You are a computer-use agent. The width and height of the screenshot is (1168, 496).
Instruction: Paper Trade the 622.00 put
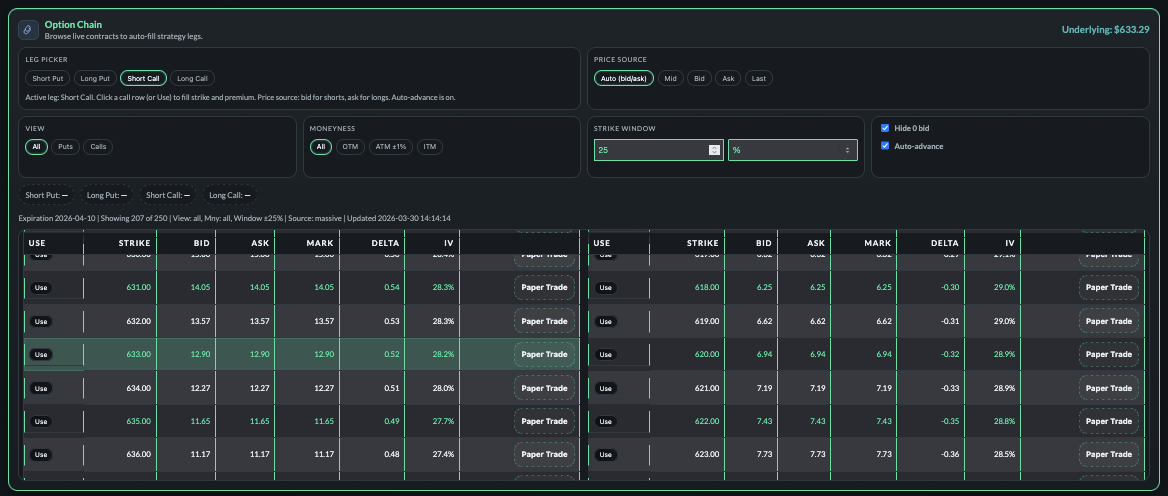point(1109,422)
